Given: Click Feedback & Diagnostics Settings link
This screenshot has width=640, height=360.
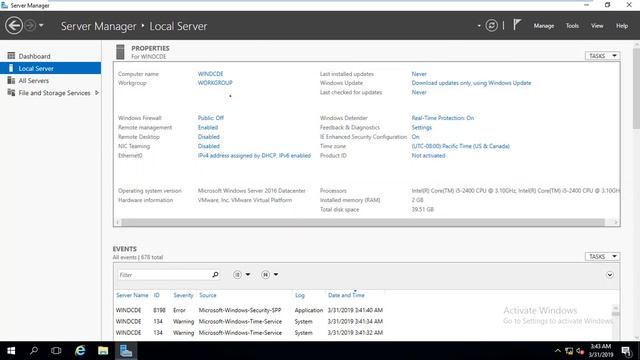Looking at the screenshot, I should coord(422,127).
